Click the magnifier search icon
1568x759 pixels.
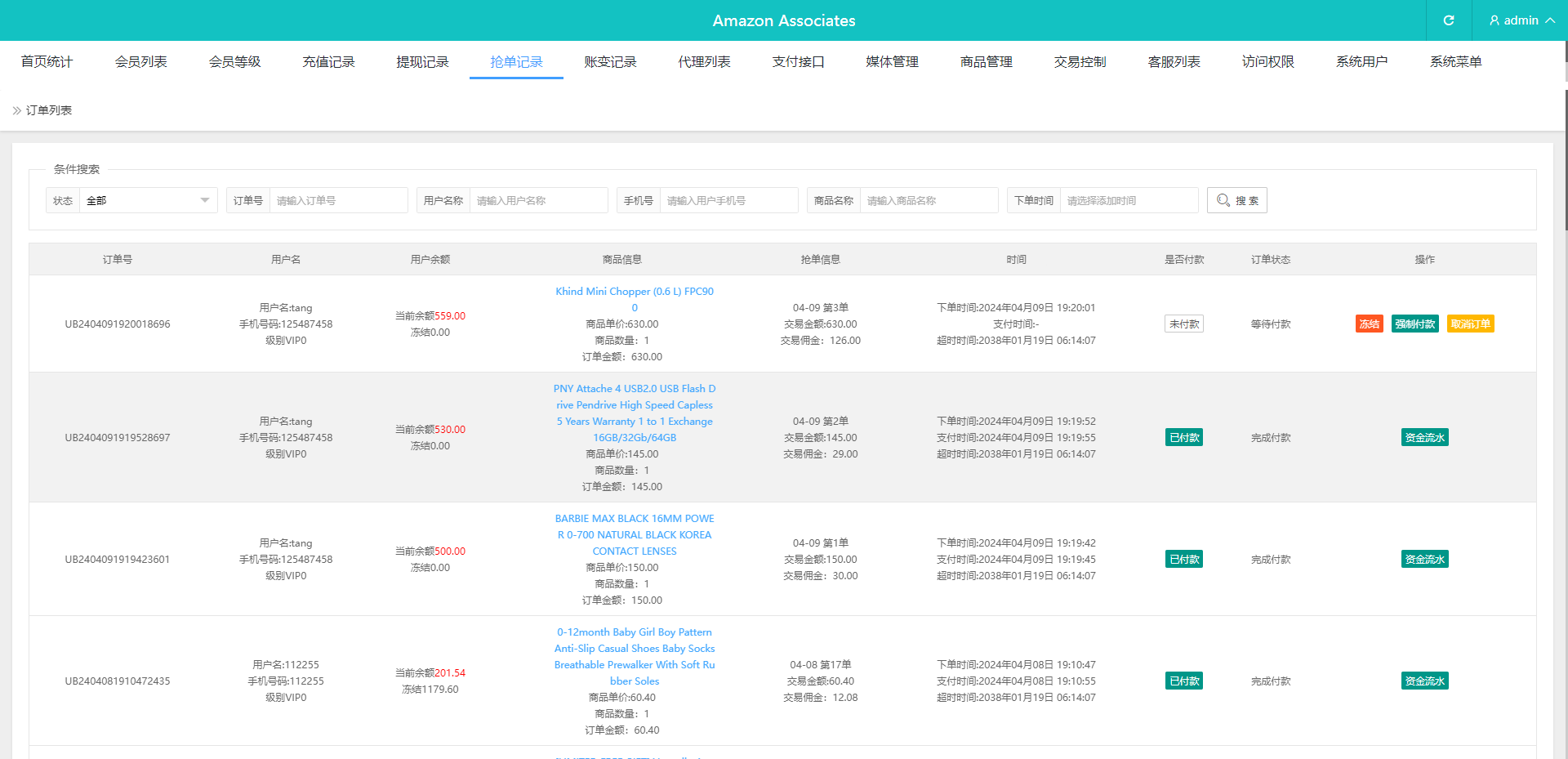click(1223, 200)
